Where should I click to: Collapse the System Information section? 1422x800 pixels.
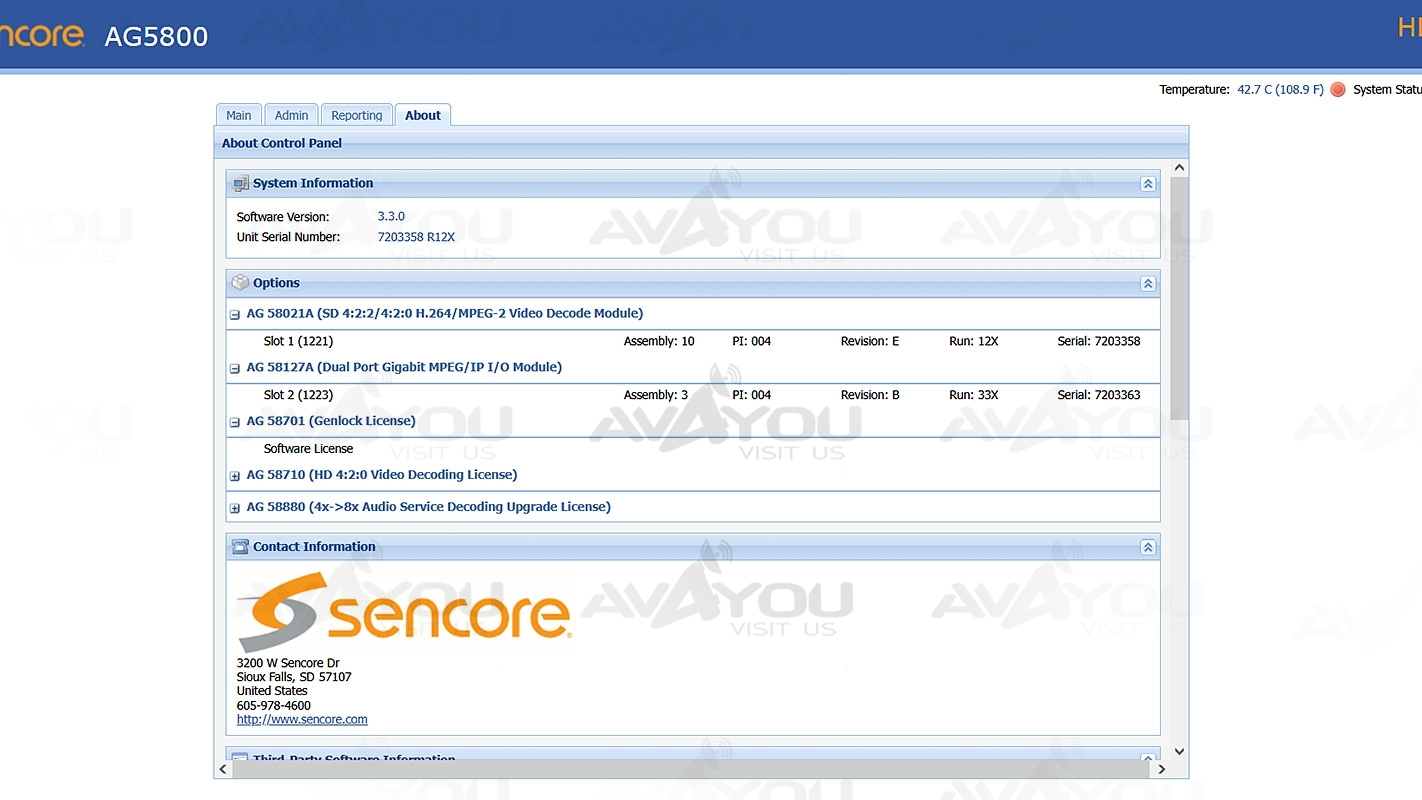point(1148,184)
